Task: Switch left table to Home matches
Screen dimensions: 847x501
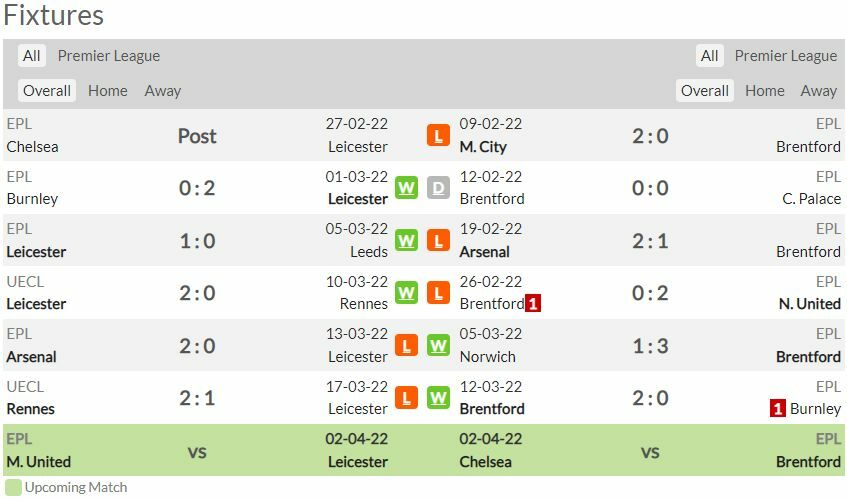Action: (108, 91)
